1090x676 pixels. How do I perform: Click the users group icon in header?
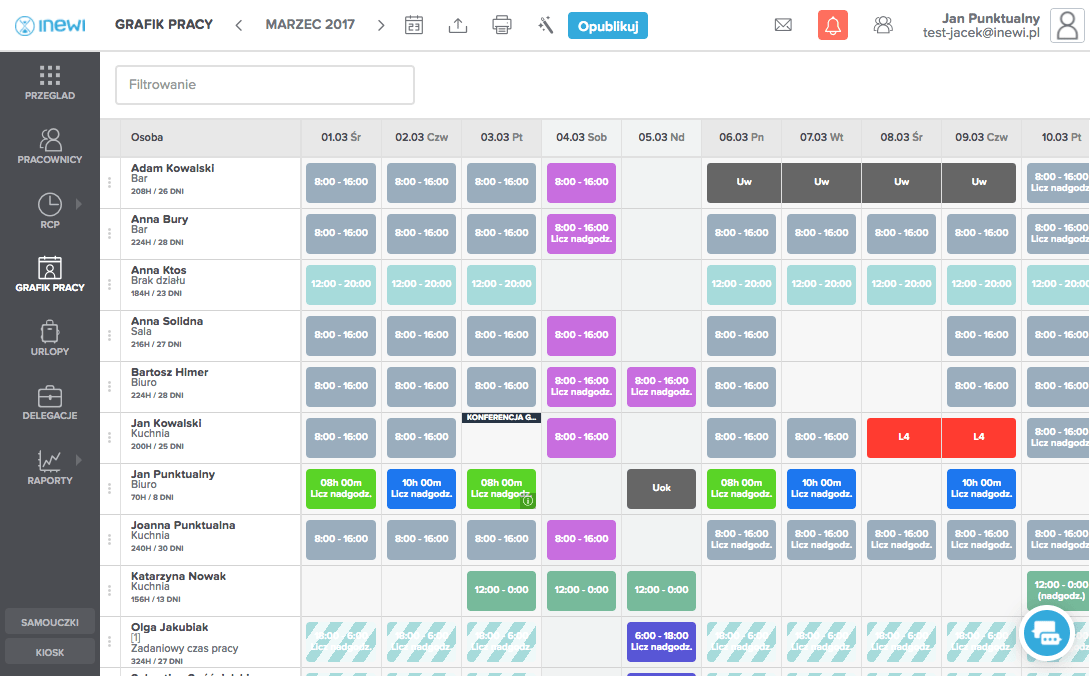pos(883,25)
